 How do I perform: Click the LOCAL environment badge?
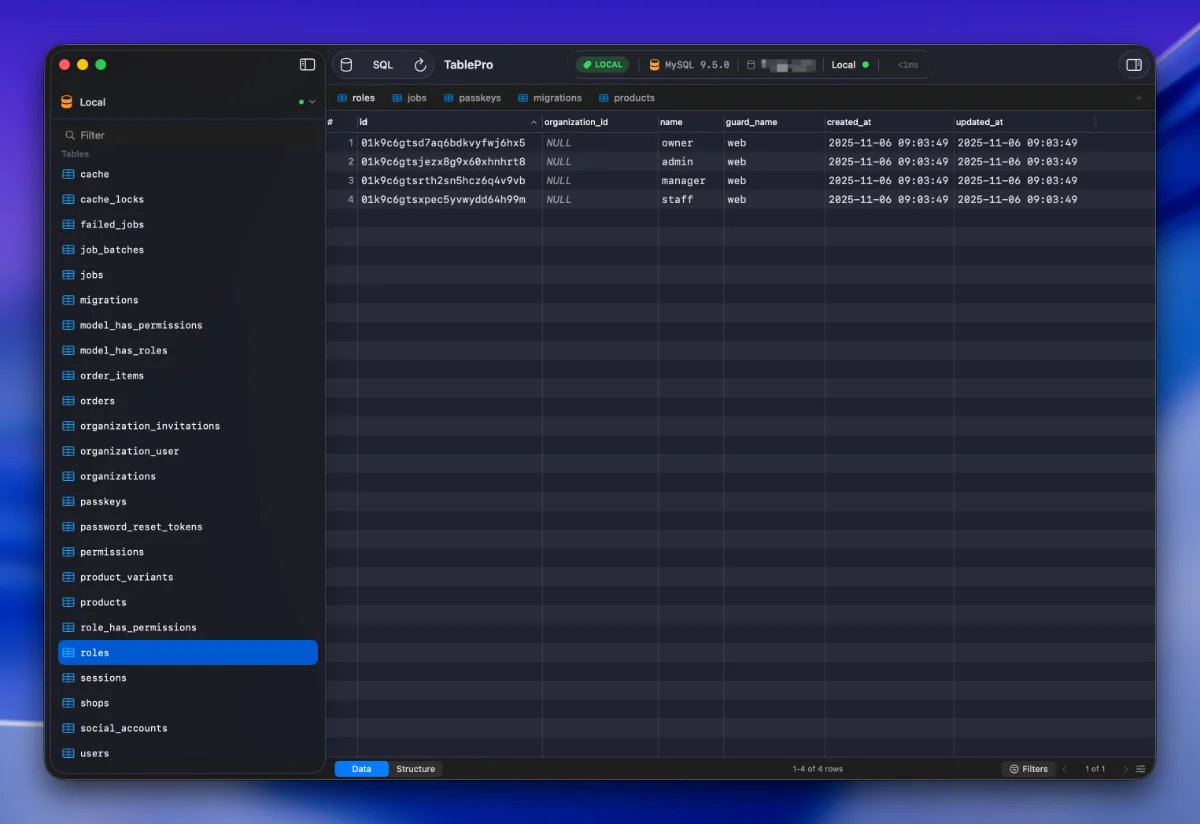pyautogui.click(x=602, y=64)
